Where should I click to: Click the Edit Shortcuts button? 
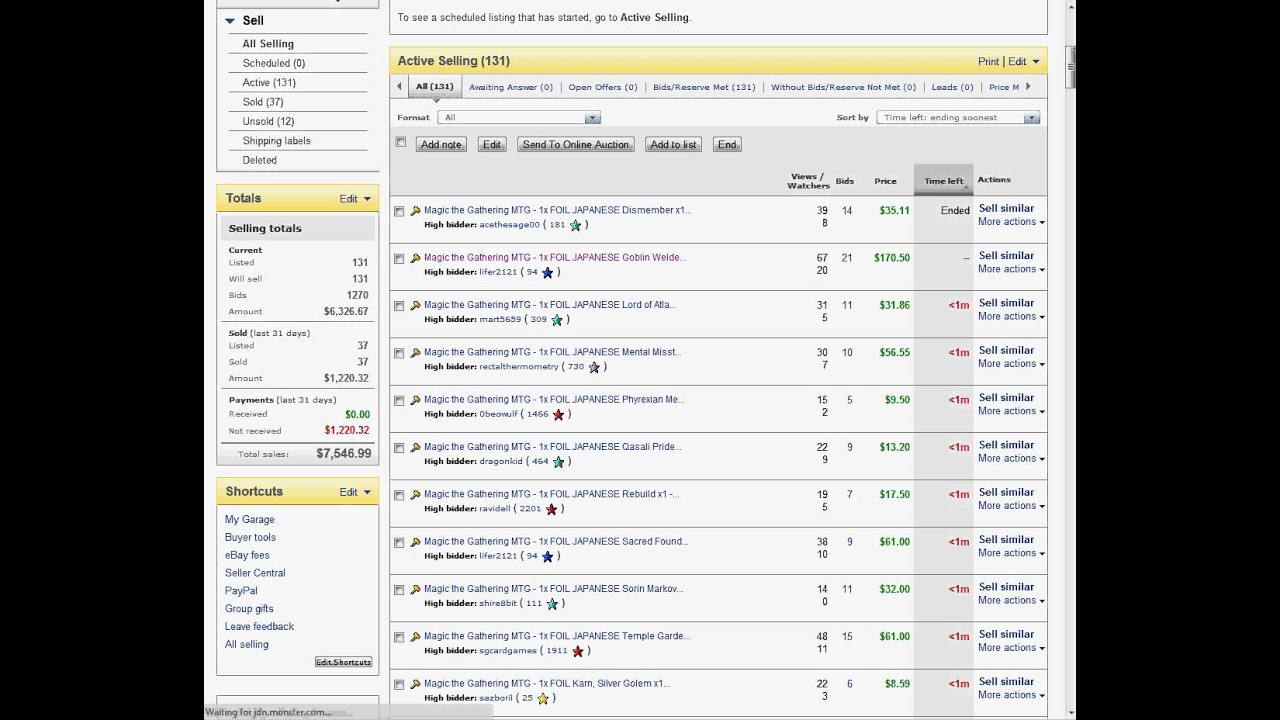pos(343,662)
